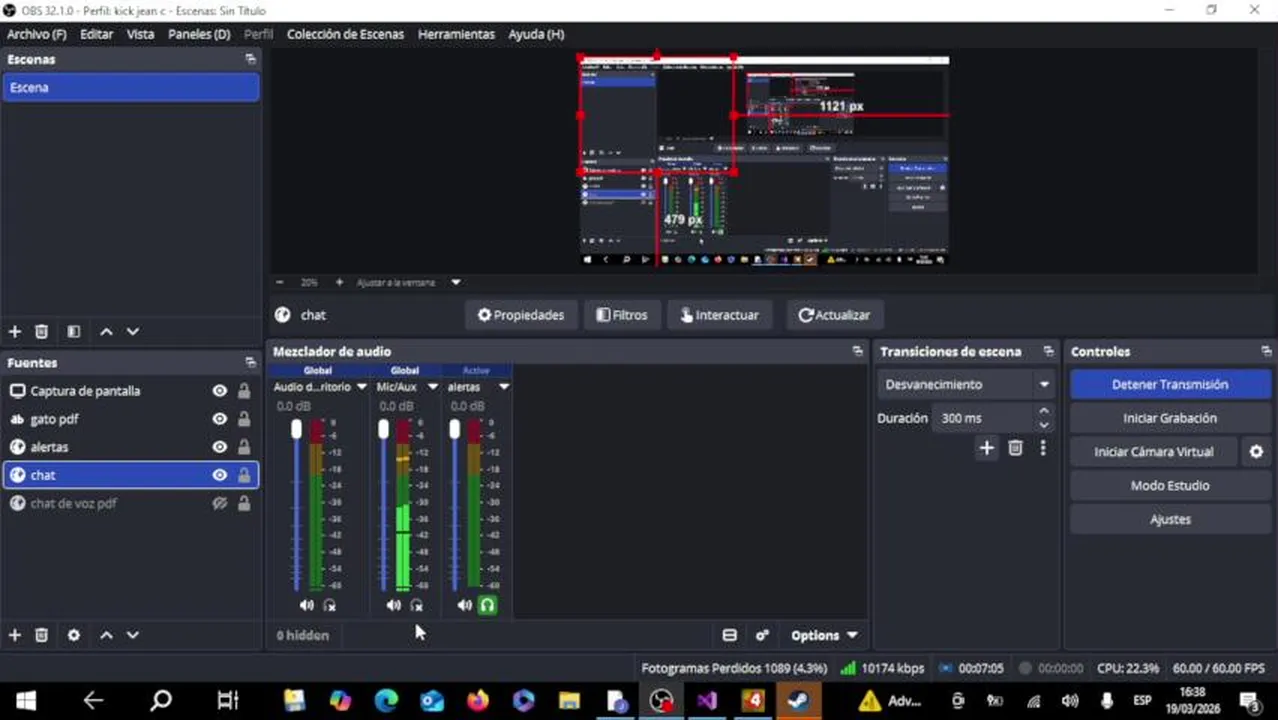
Task: Unlock Captura de pantalla source lock
Action: [x=243, y=391]
